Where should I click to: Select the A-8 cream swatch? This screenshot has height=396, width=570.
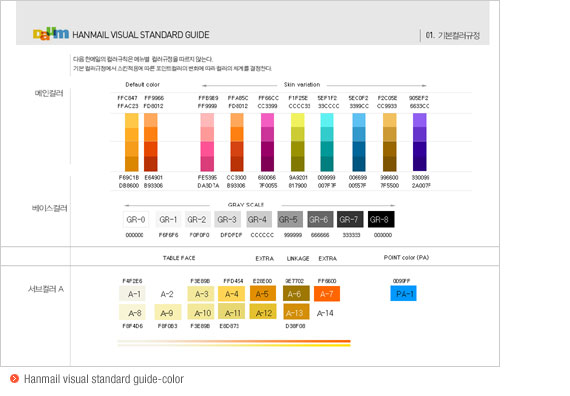click(x=132, y=312)
